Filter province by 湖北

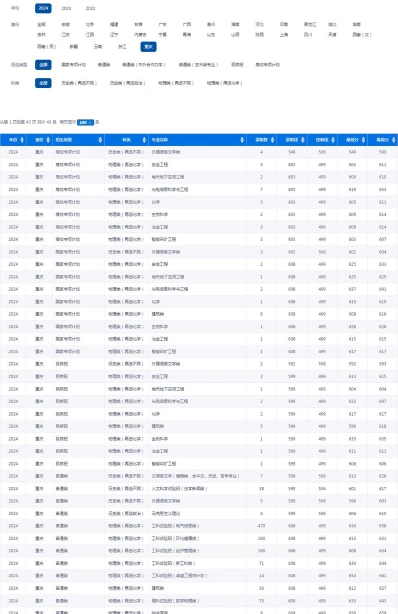pos(332,24)
